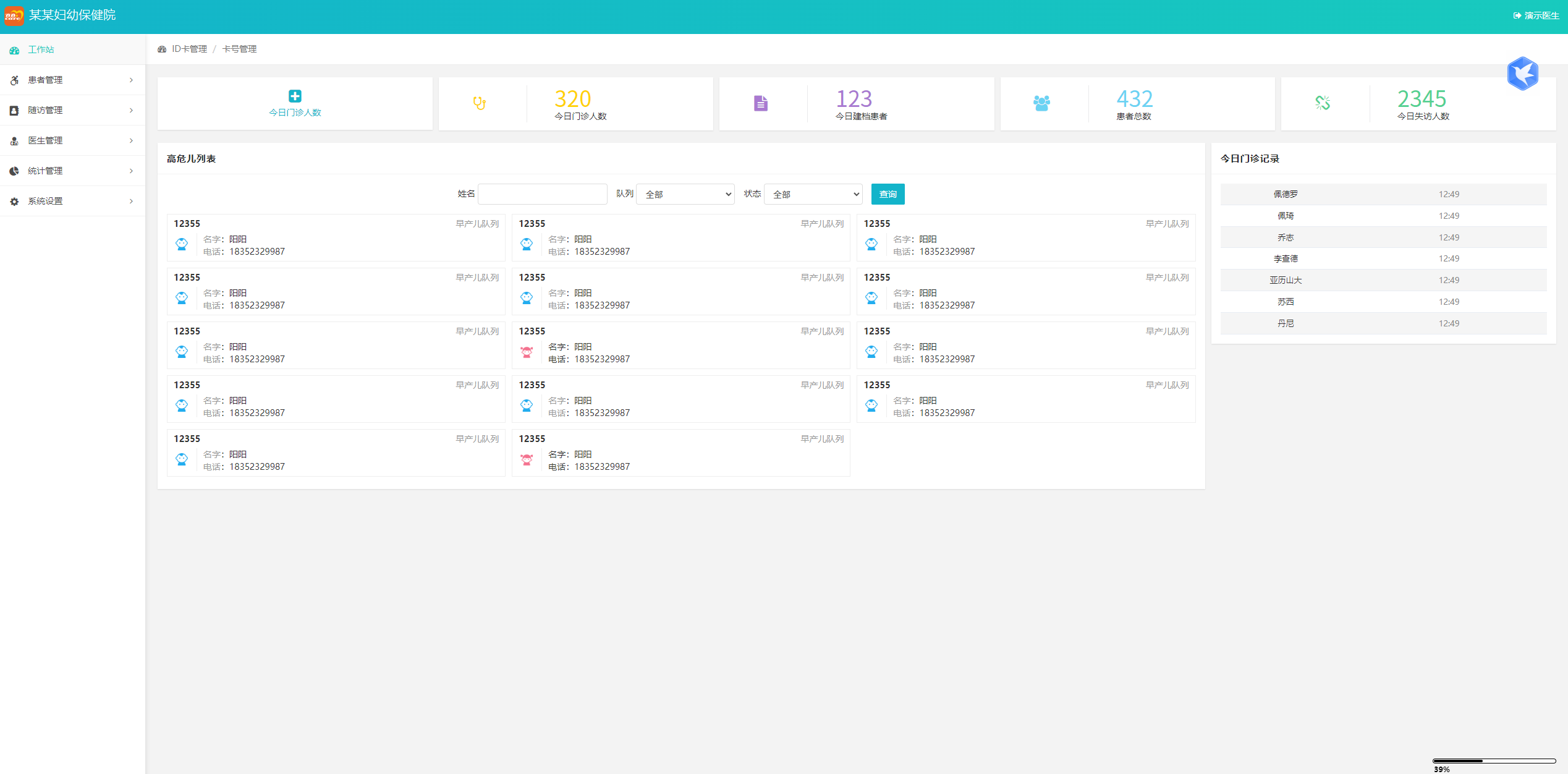Click the green broken-link icon beside 2345

pos(1323,103)
